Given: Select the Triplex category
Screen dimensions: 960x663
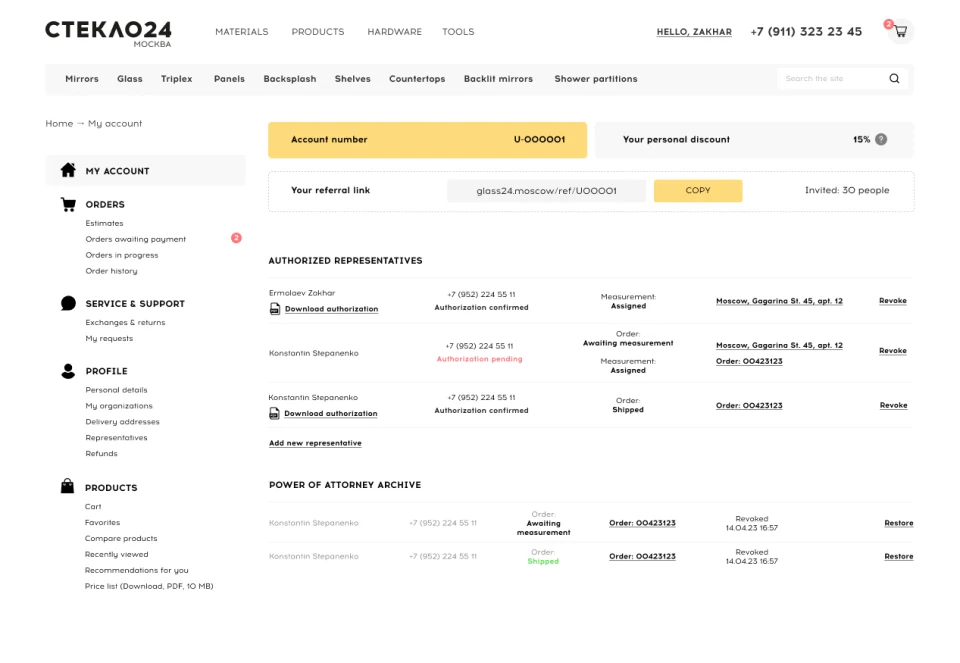Looking at the screenshot, I should coord(176,79).
